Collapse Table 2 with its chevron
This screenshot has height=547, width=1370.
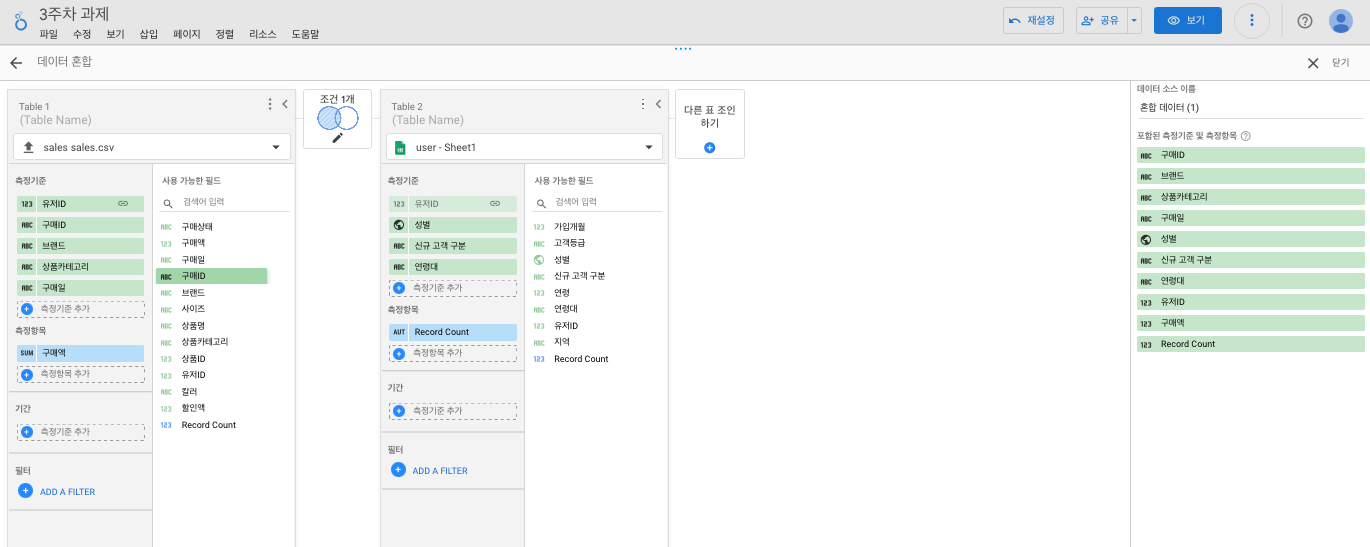click(658, 104)
